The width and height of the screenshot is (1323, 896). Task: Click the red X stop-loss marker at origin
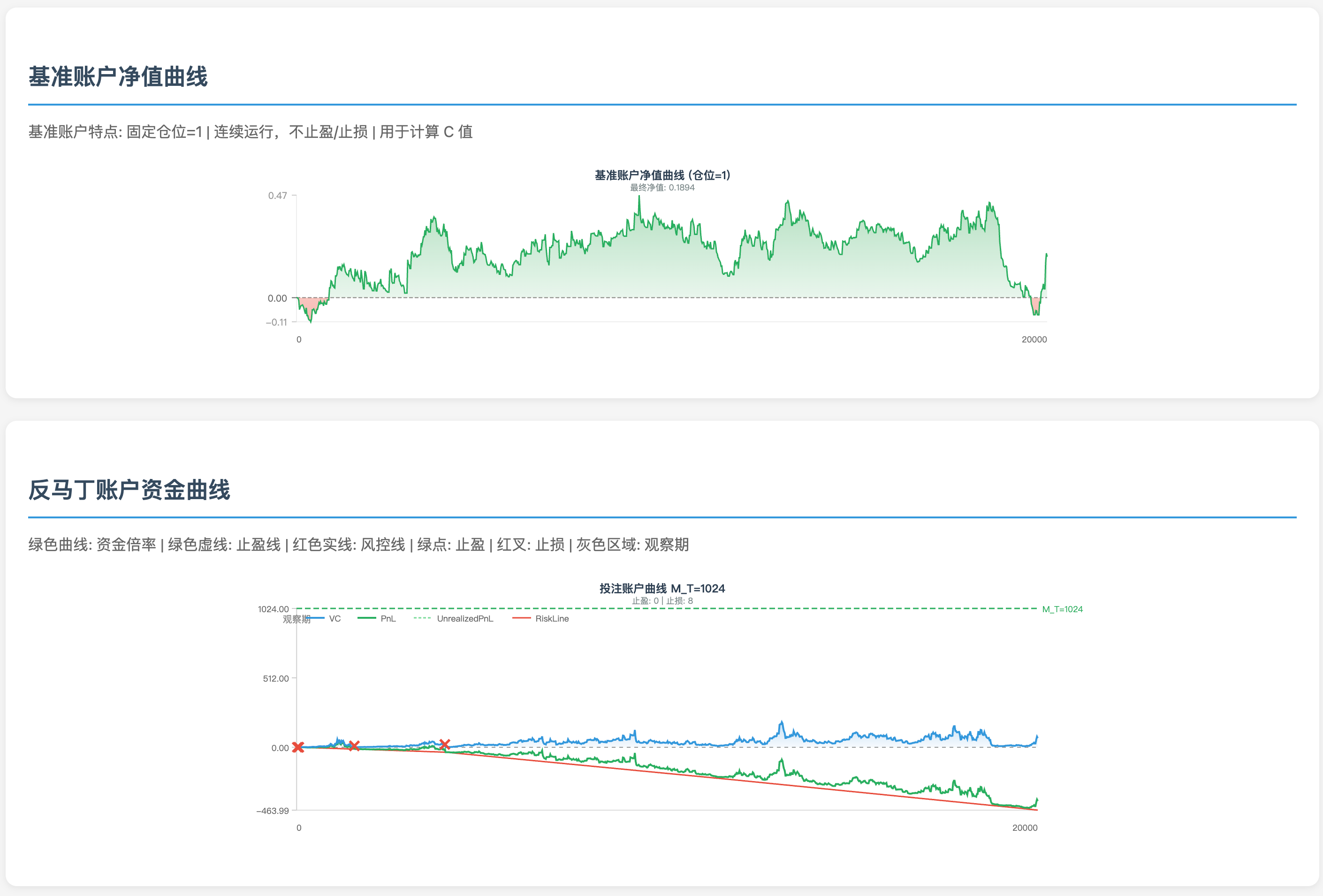(x=298, y=747)
